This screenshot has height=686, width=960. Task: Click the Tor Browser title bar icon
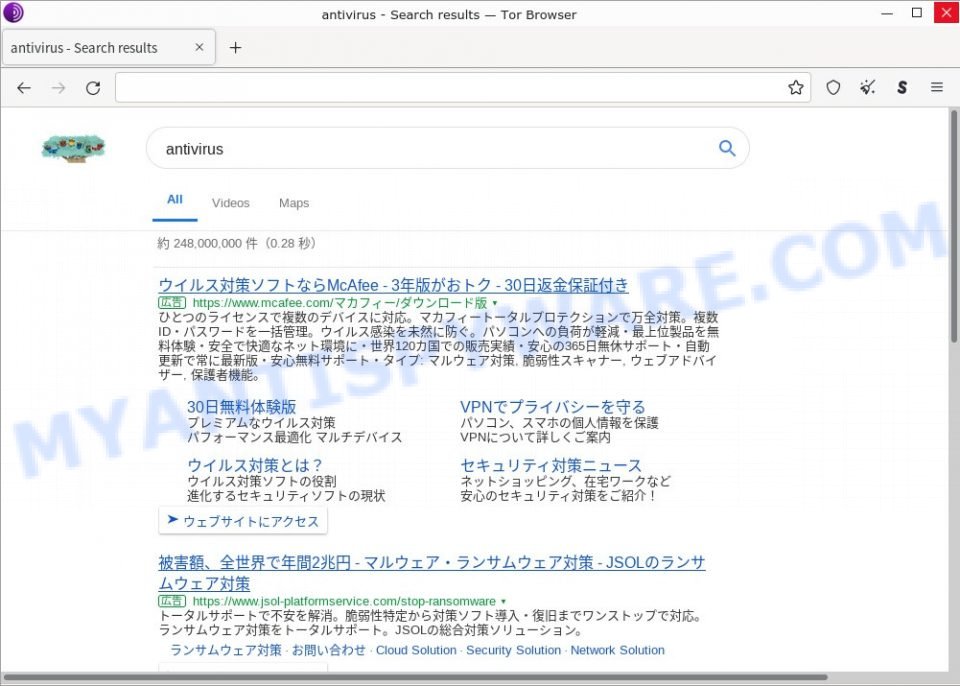[x=13, y=13]
